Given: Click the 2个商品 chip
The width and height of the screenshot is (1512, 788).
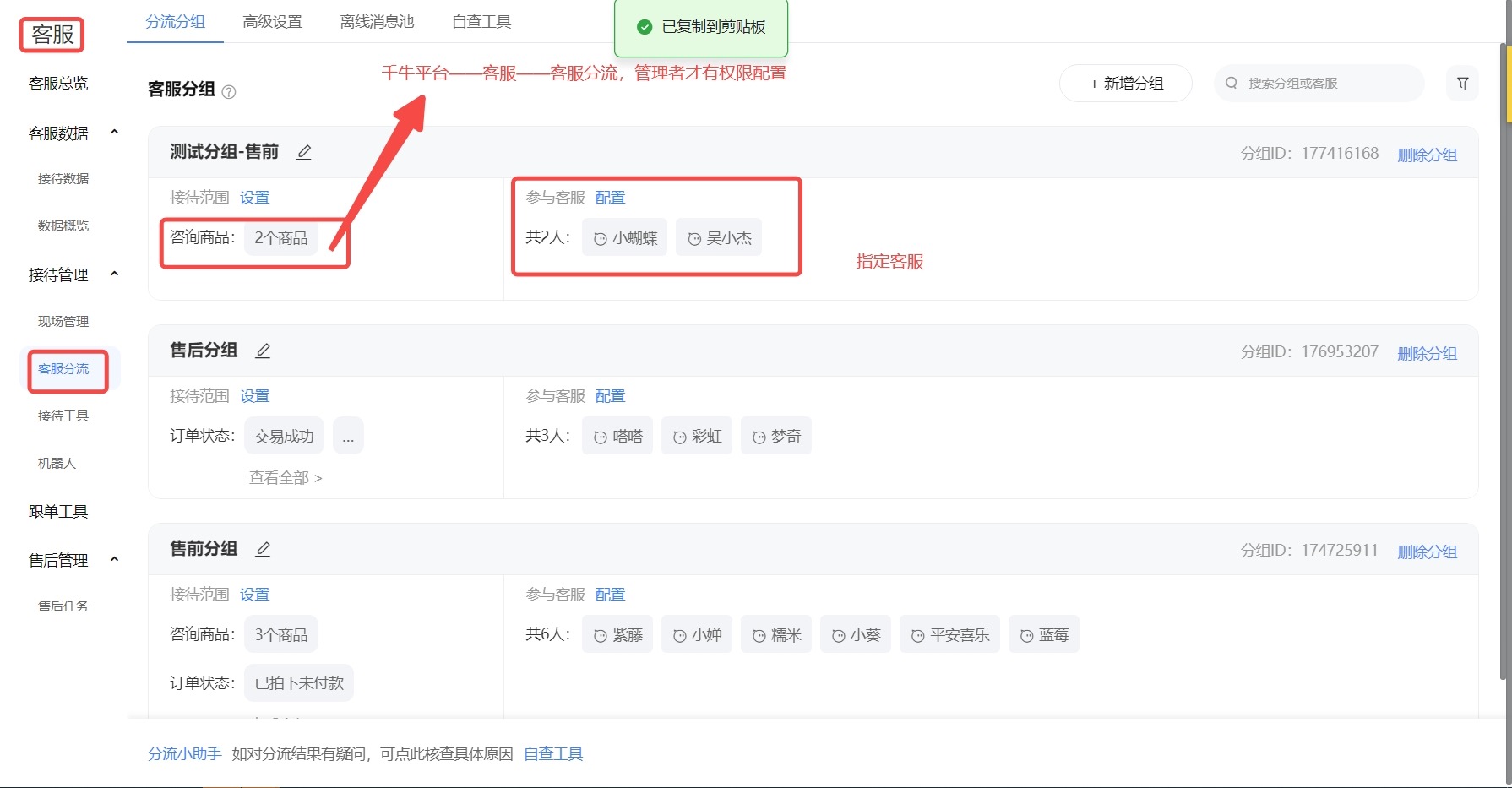Looking at the screenshot, I should point(281,237).
